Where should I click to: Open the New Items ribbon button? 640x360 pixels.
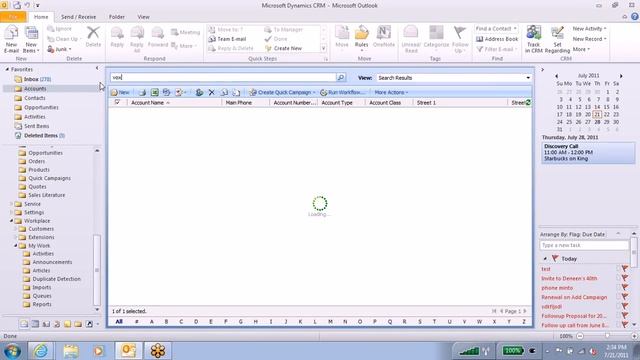point(31,39)
